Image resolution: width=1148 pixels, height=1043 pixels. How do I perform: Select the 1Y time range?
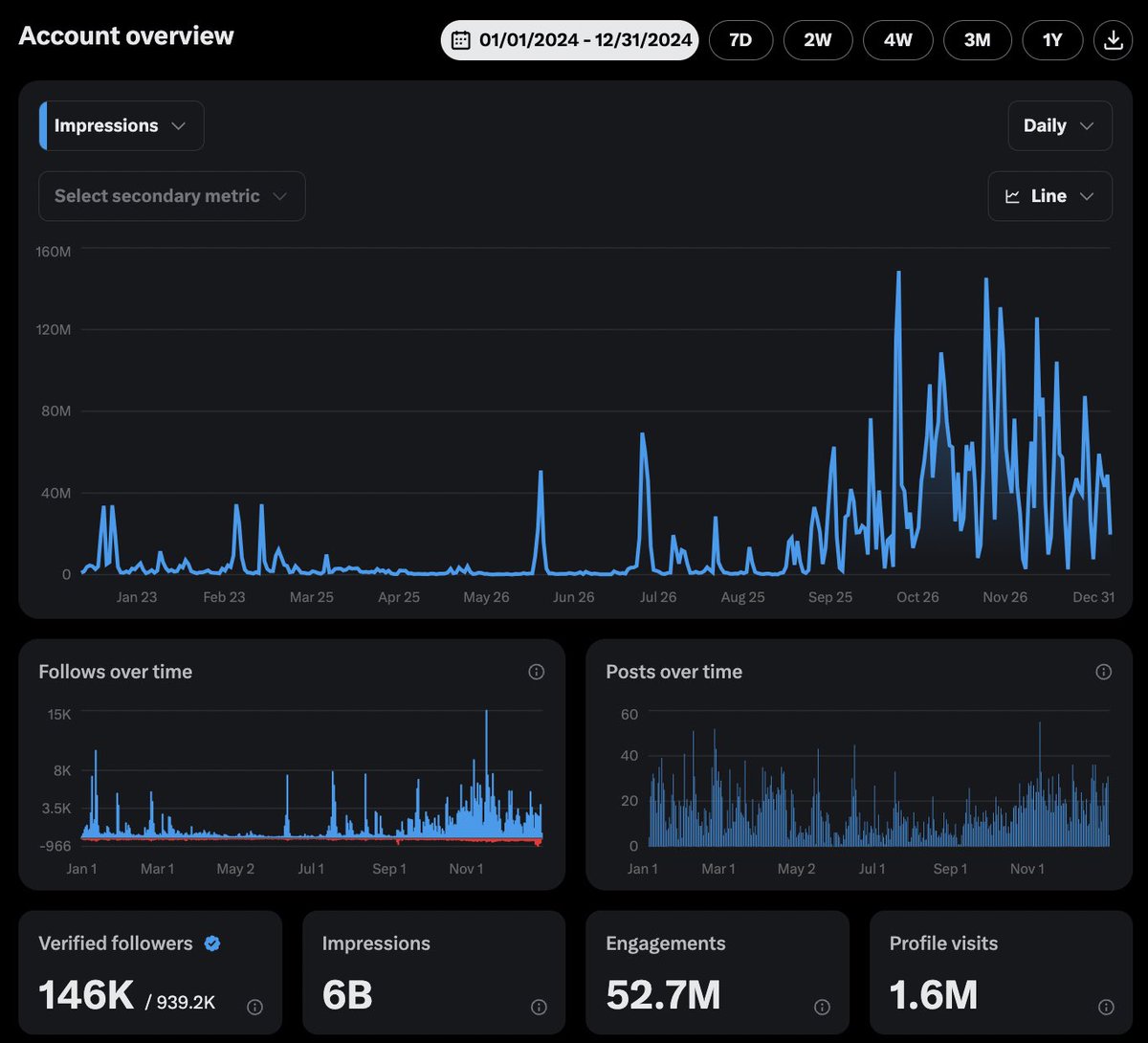1052,40
